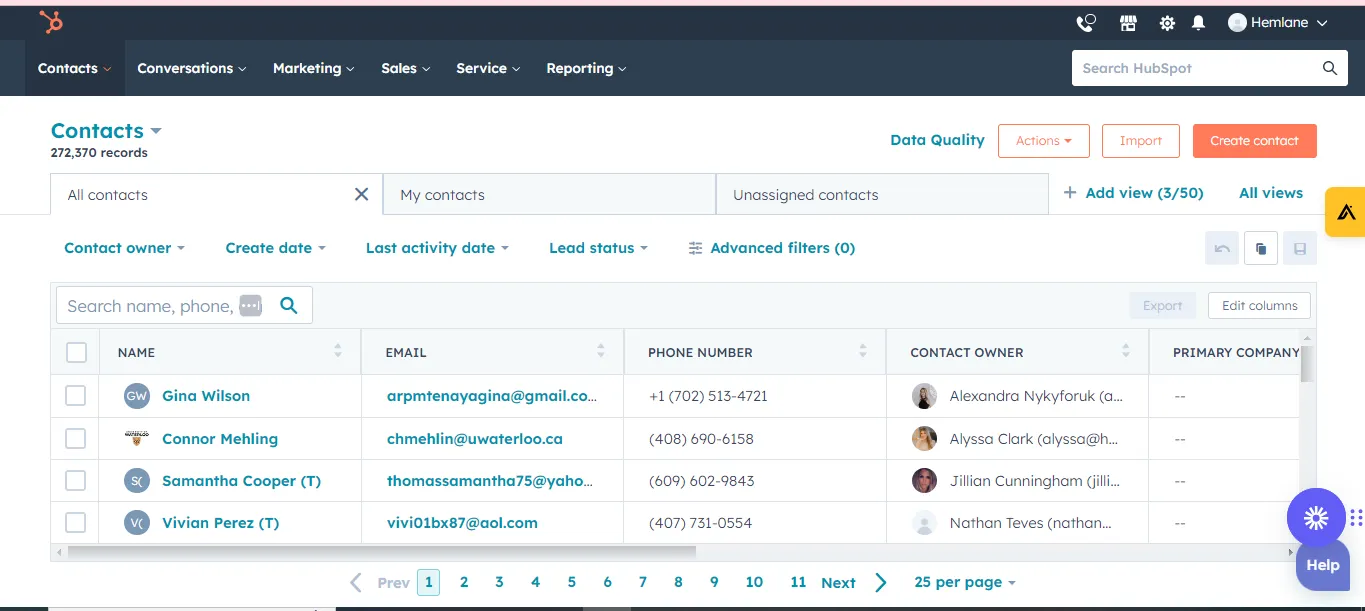Expand the Contact owner filter dropdown

(x=124, y=248)
